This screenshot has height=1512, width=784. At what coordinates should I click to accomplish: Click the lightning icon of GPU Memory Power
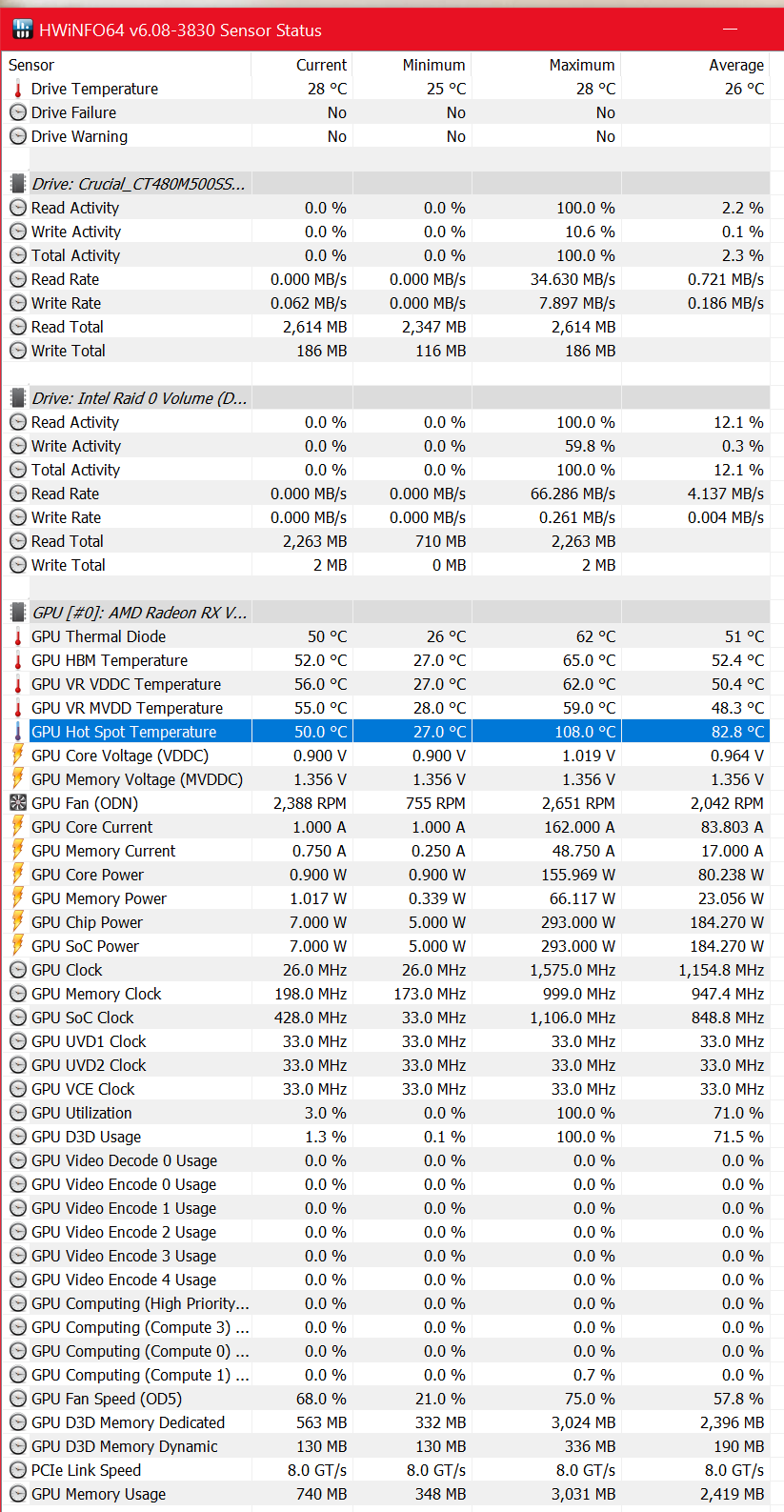tap(18, 898)
